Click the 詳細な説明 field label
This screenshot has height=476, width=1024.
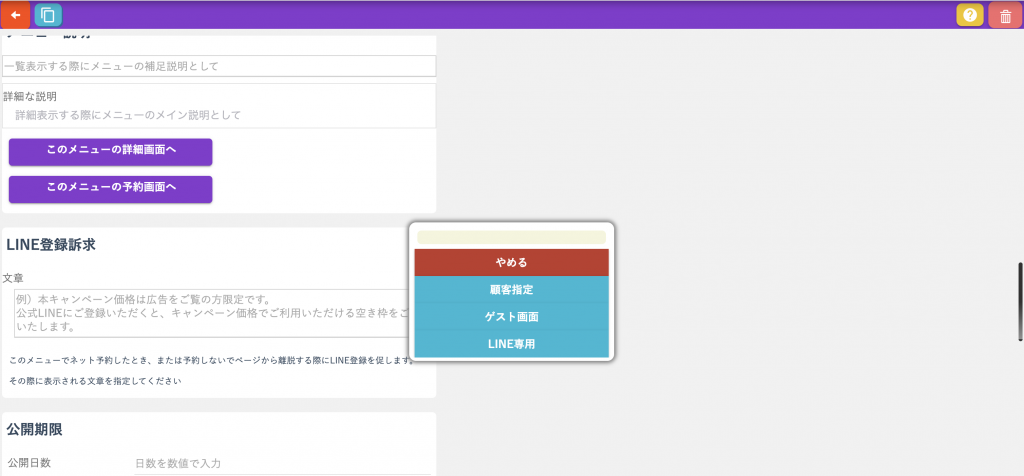point(30,97)
